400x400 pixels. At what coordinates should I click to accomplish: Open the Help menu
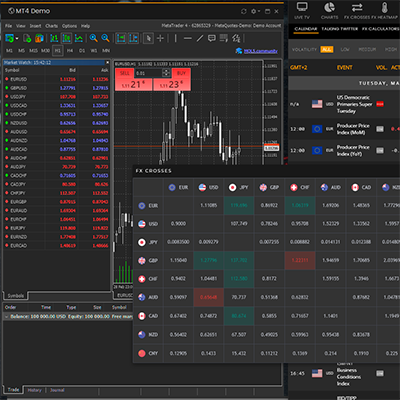pos(85,26)
